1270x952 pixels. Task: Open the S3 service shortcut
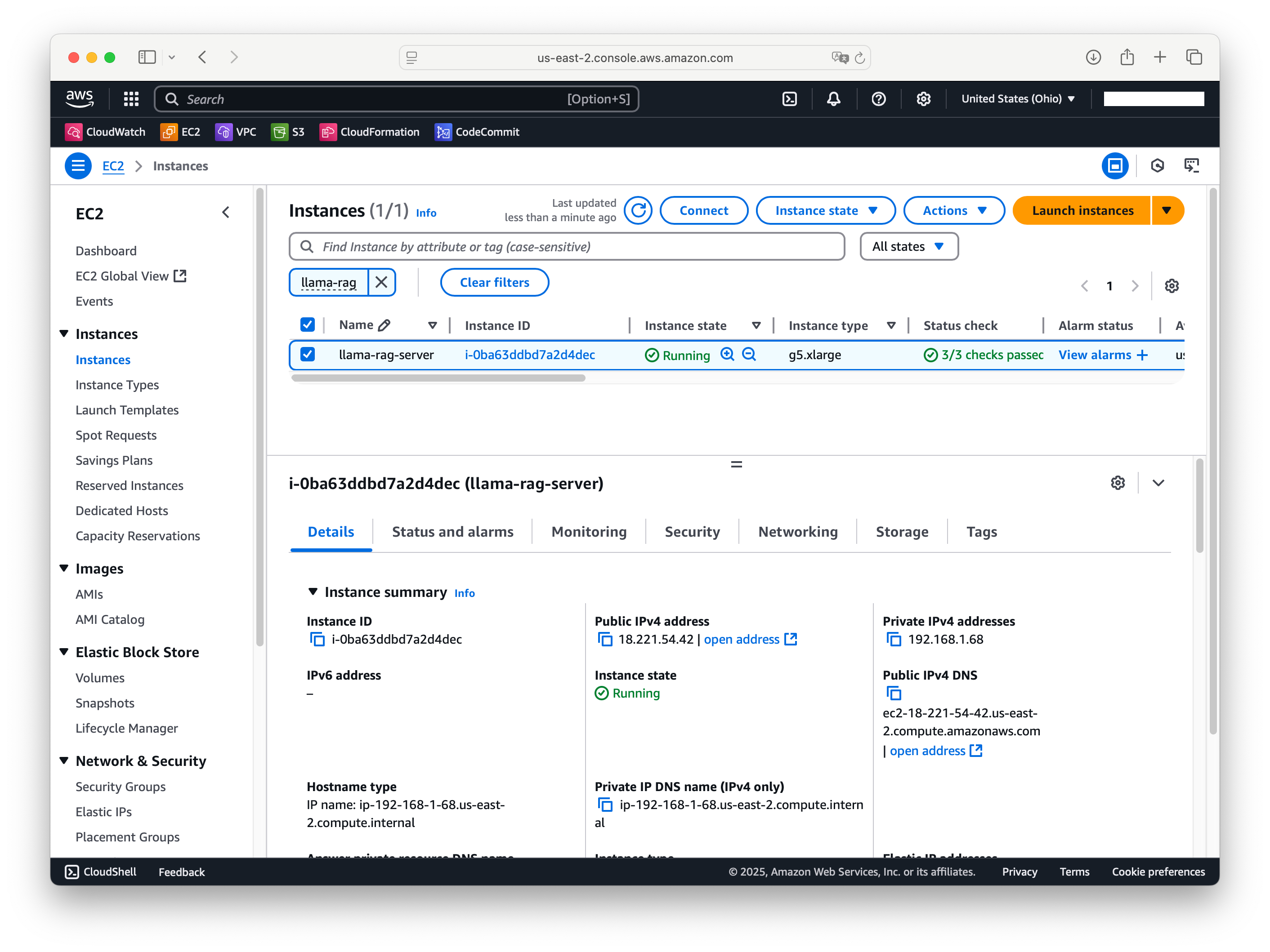288,132
